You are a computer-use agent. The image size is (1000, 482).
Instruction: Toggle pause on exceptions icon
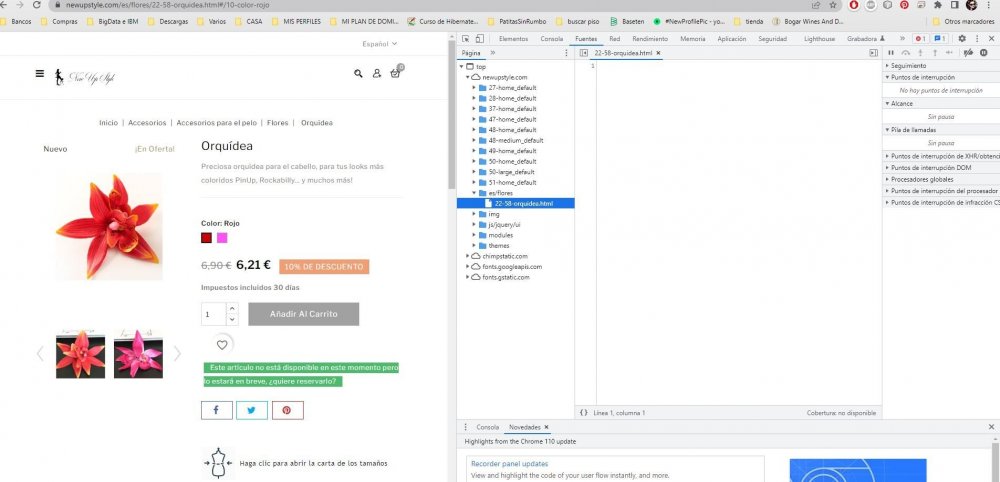click(983, 53)
